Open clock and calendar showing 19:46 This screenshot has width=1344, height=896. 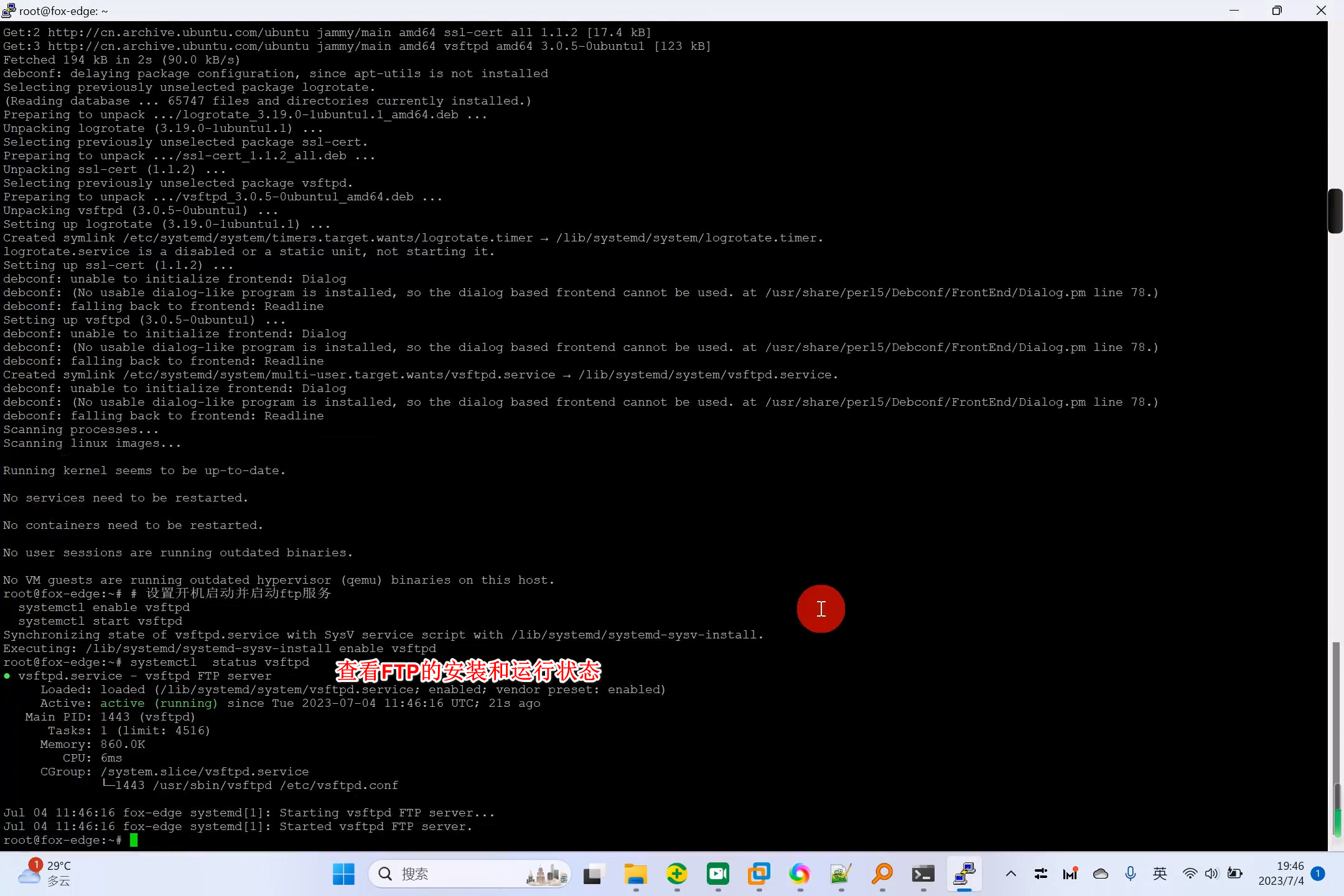(1281, 874)
